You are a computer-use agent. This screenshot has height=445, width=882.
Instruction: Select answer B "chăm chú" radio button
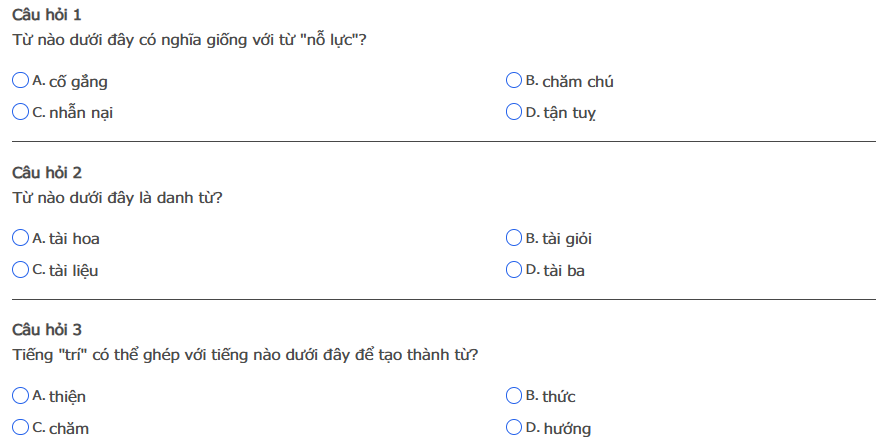pyautogui.click(x=515, y=80)
